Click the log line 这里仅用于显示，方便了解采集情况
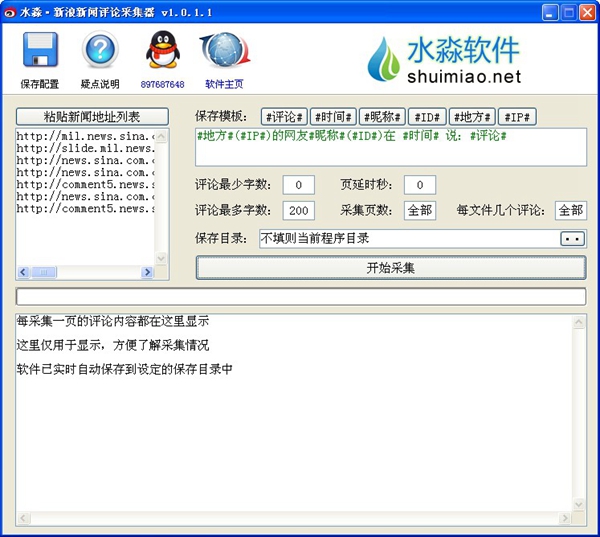 [113, 345]
